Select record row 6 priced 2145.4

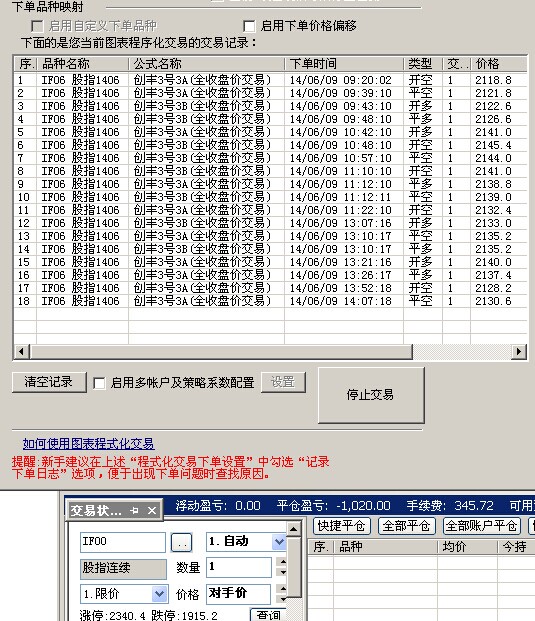point(270,145)
